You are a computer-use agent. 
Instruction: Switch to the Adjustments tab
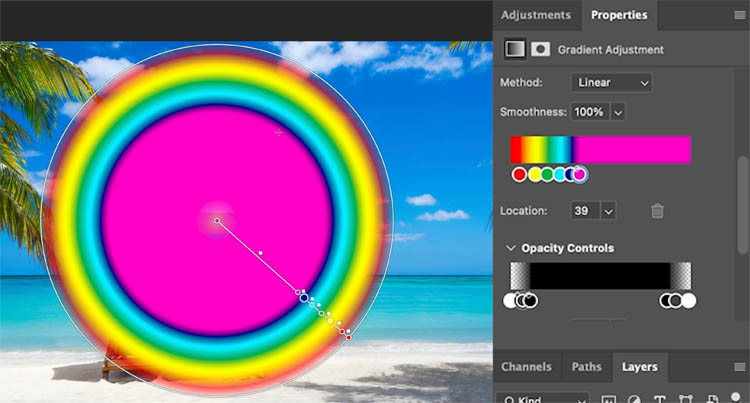(x=536, y=15)
